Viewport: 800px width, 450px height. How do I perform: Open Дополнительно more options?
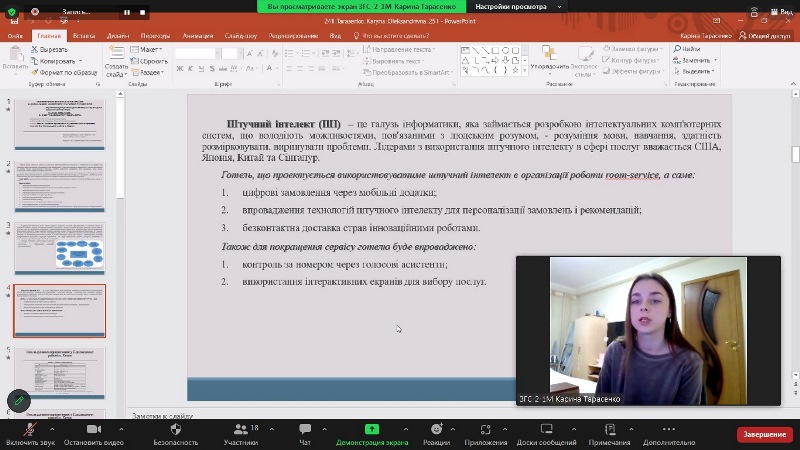pos(669,434)
